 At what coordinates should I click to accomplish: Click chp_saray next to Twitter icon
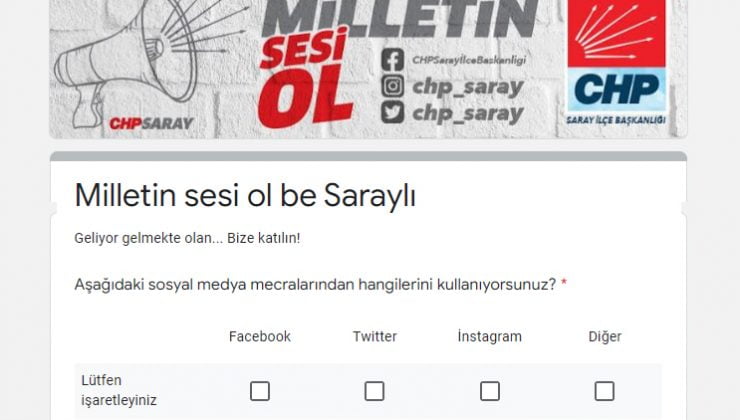[468, 113]
